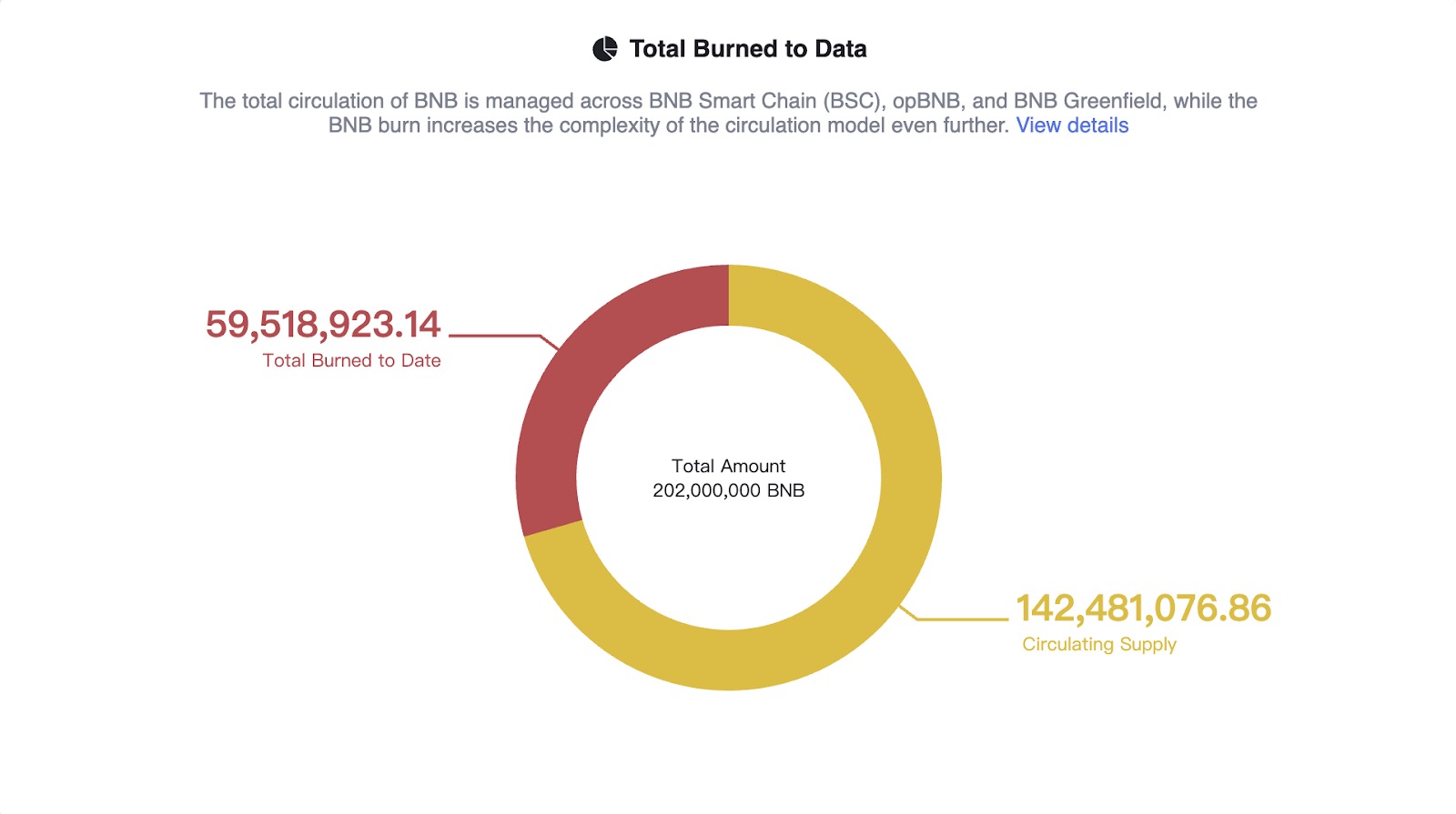Click the yellow leader line from the chart
Image resolution: width=1456 pixels, height=814 pixels.
pos(960,619)
